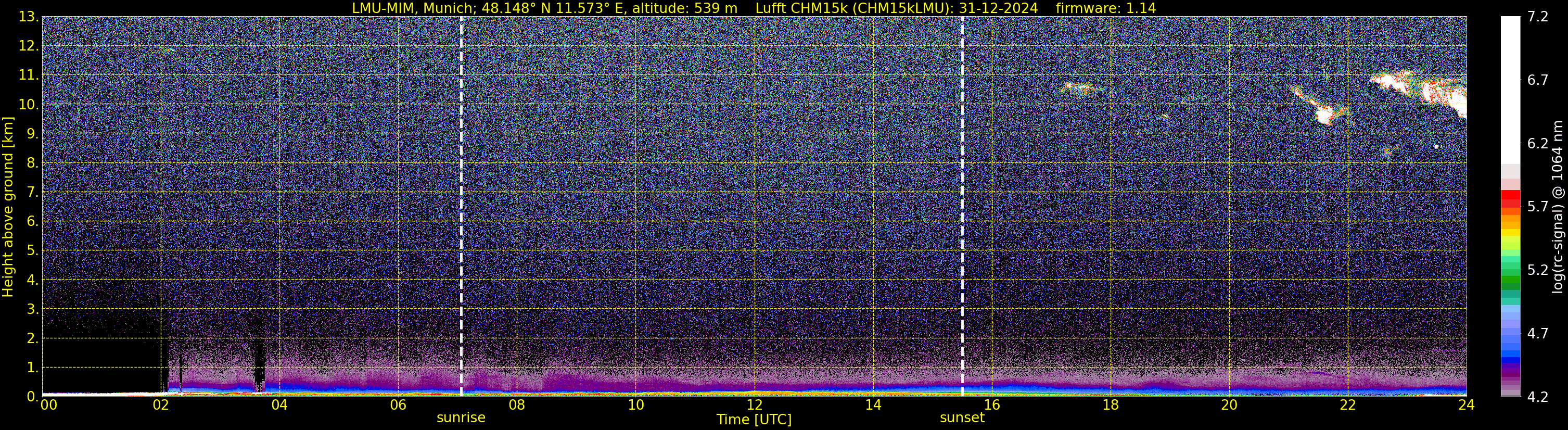Screen dimensions: 1568x430
Task: Click the time axis tick '06'
Action: 398,405
